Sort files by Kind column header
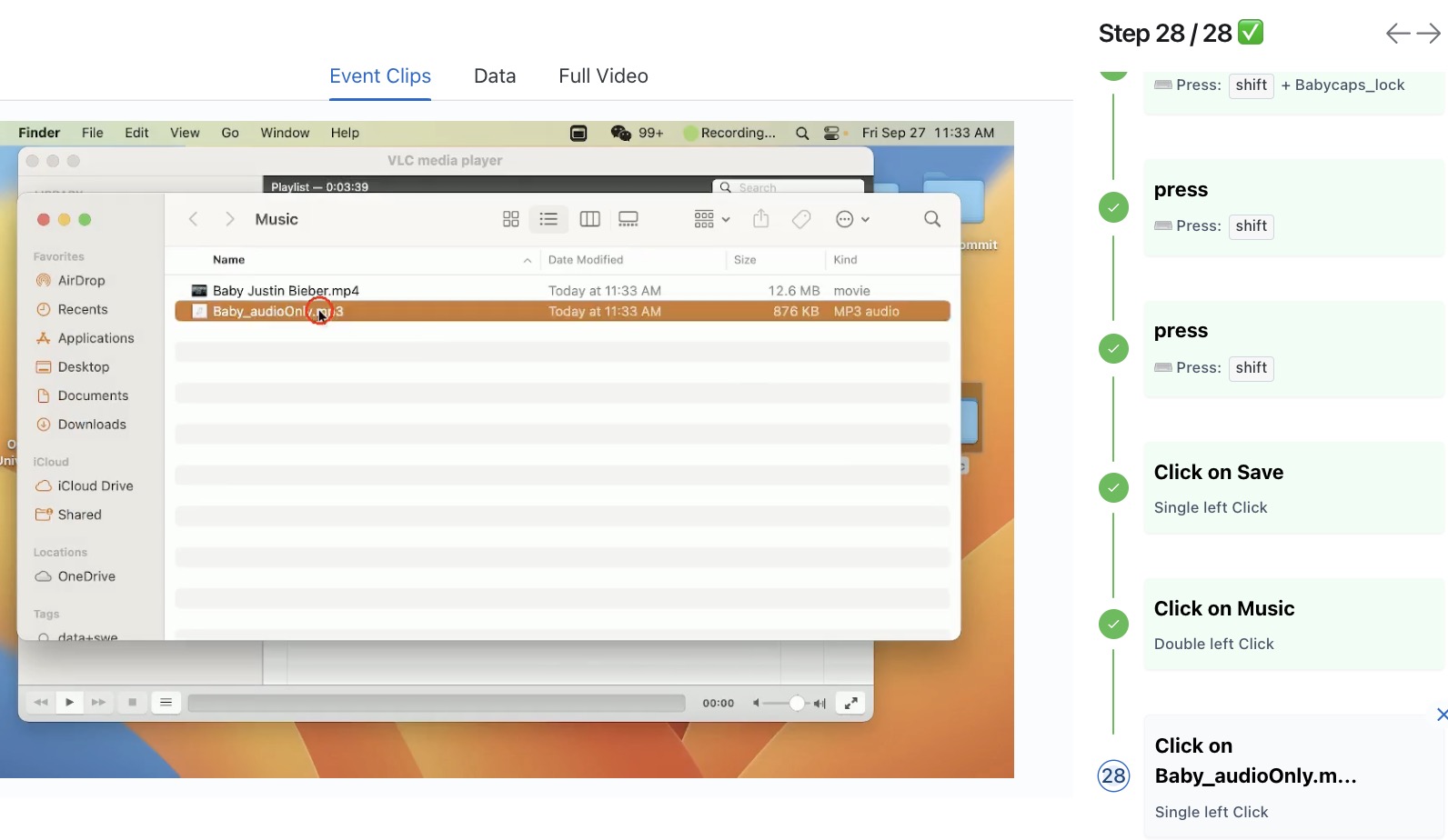Screen dimensions: 1448x840 845,260
